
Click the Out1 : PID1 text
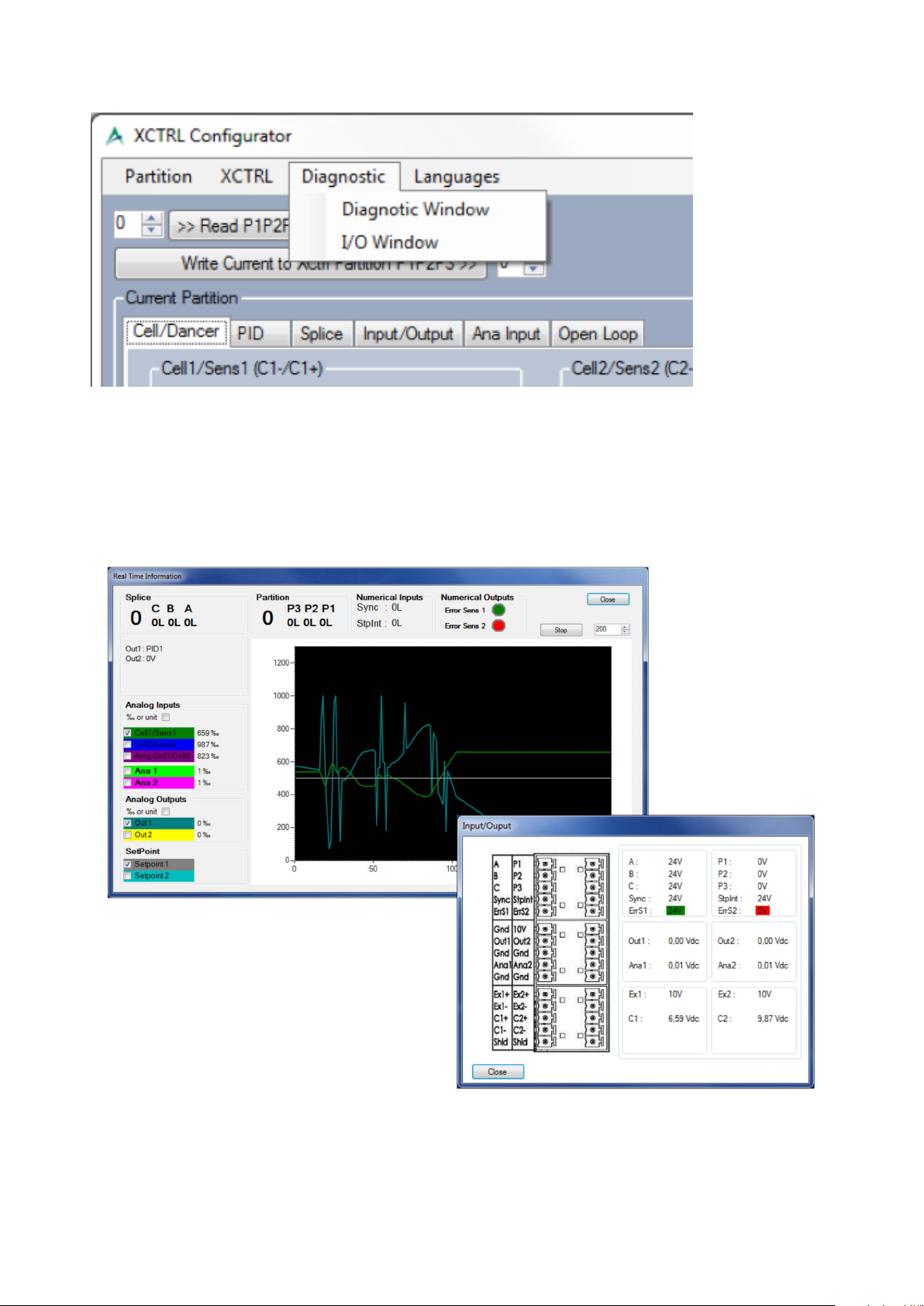[x=144, y=649]
